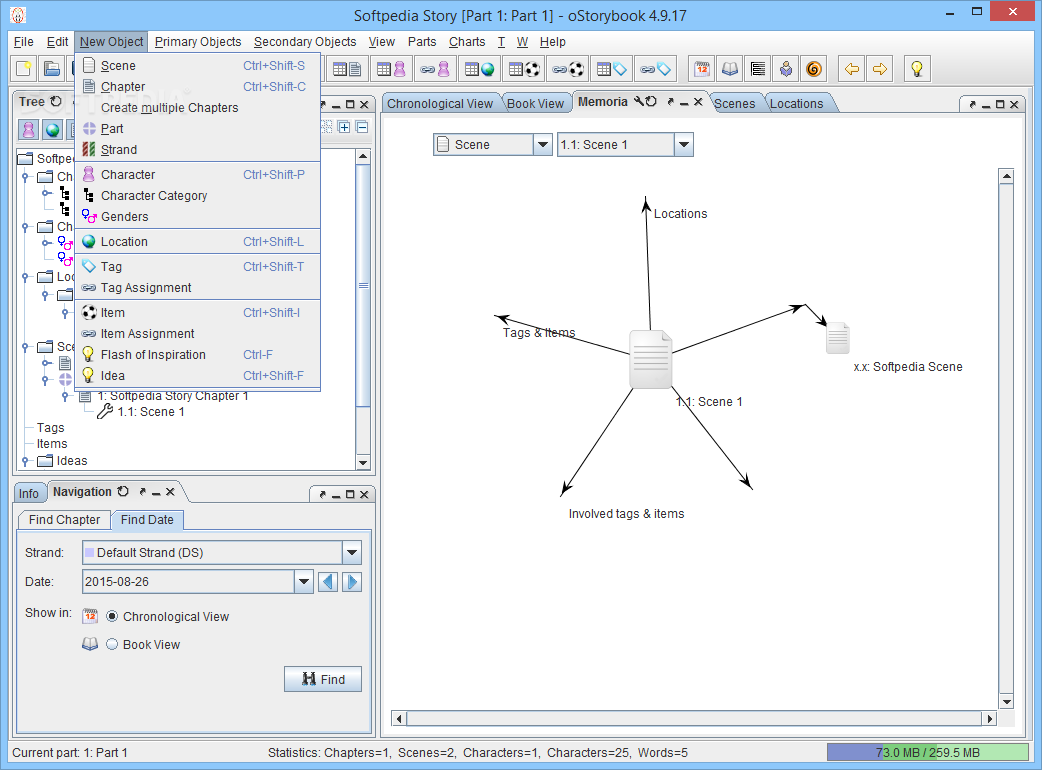Toggle character filter in Tree panel
Screen dimensions: 1042x770
pyautogui.click(x=29, y=130)
